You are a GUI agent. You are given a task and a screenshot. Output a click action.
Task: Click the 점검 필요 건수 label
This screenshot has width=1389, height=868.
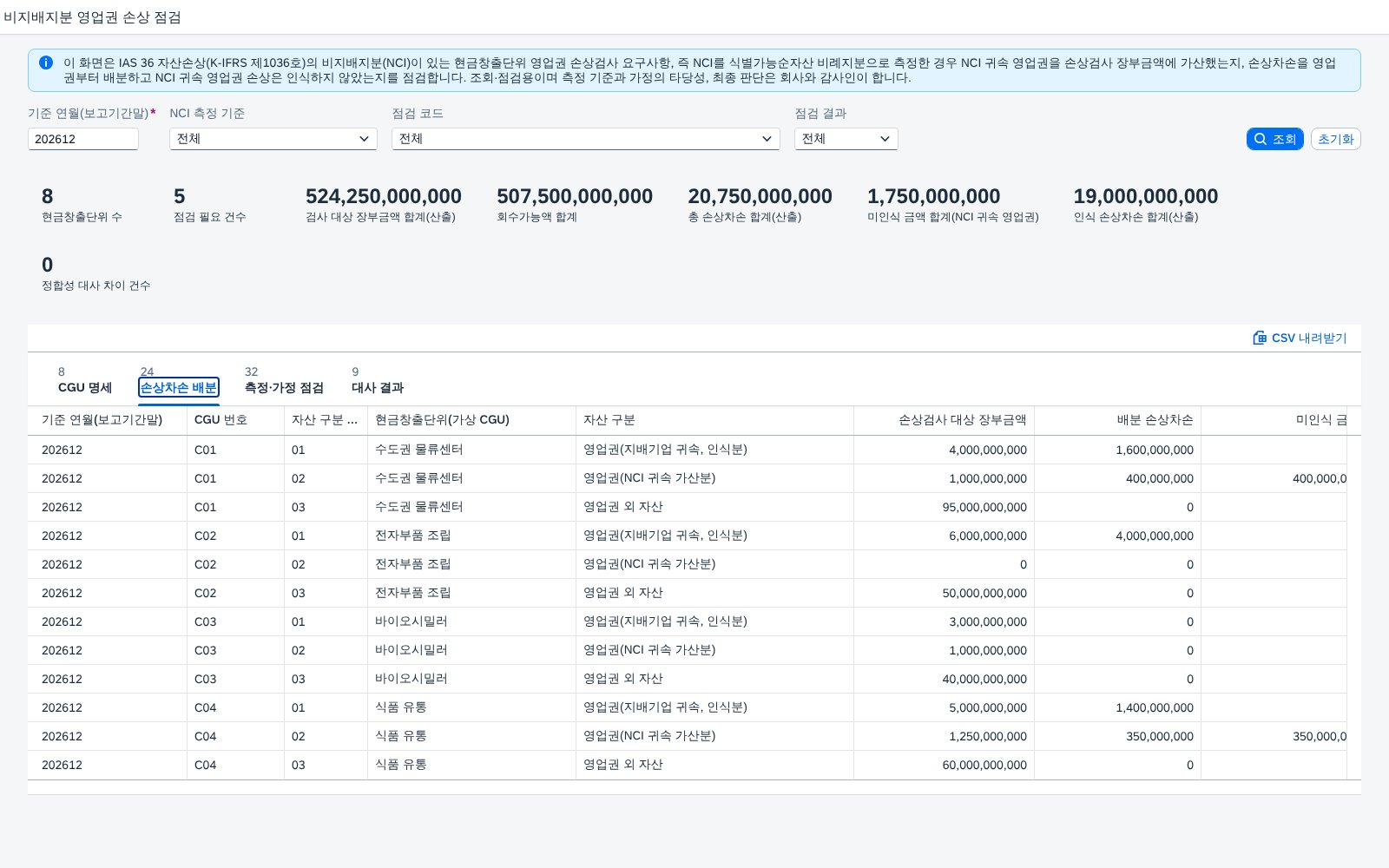pos(210,217)
